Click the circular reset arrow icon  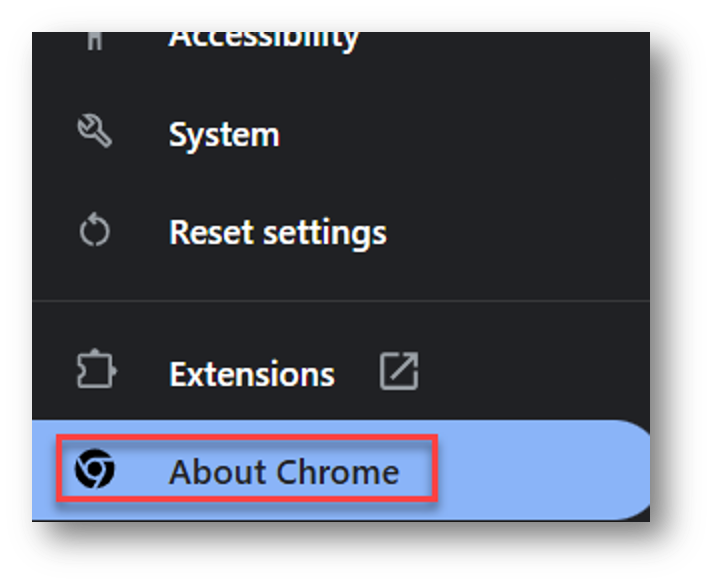(95, 232)
